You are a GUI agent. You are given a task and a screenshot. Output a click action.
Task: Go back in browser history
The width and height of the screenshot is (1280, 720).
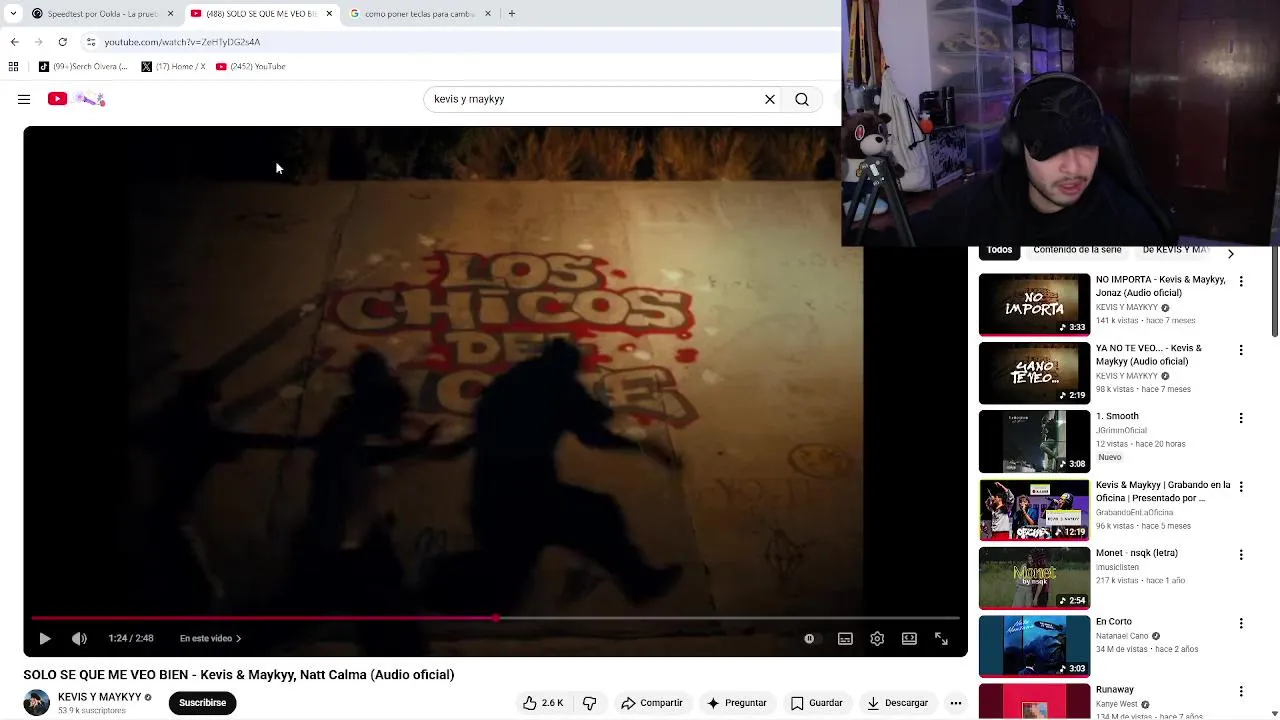(x=14, y=42)
